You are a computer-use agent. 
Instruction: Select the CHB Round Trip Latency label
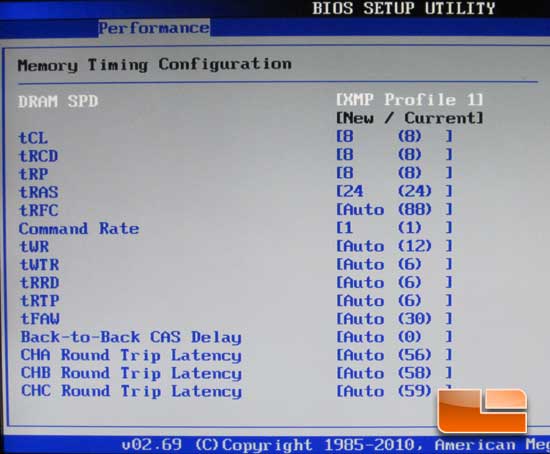pyautogui.click(x=132, y=373)
